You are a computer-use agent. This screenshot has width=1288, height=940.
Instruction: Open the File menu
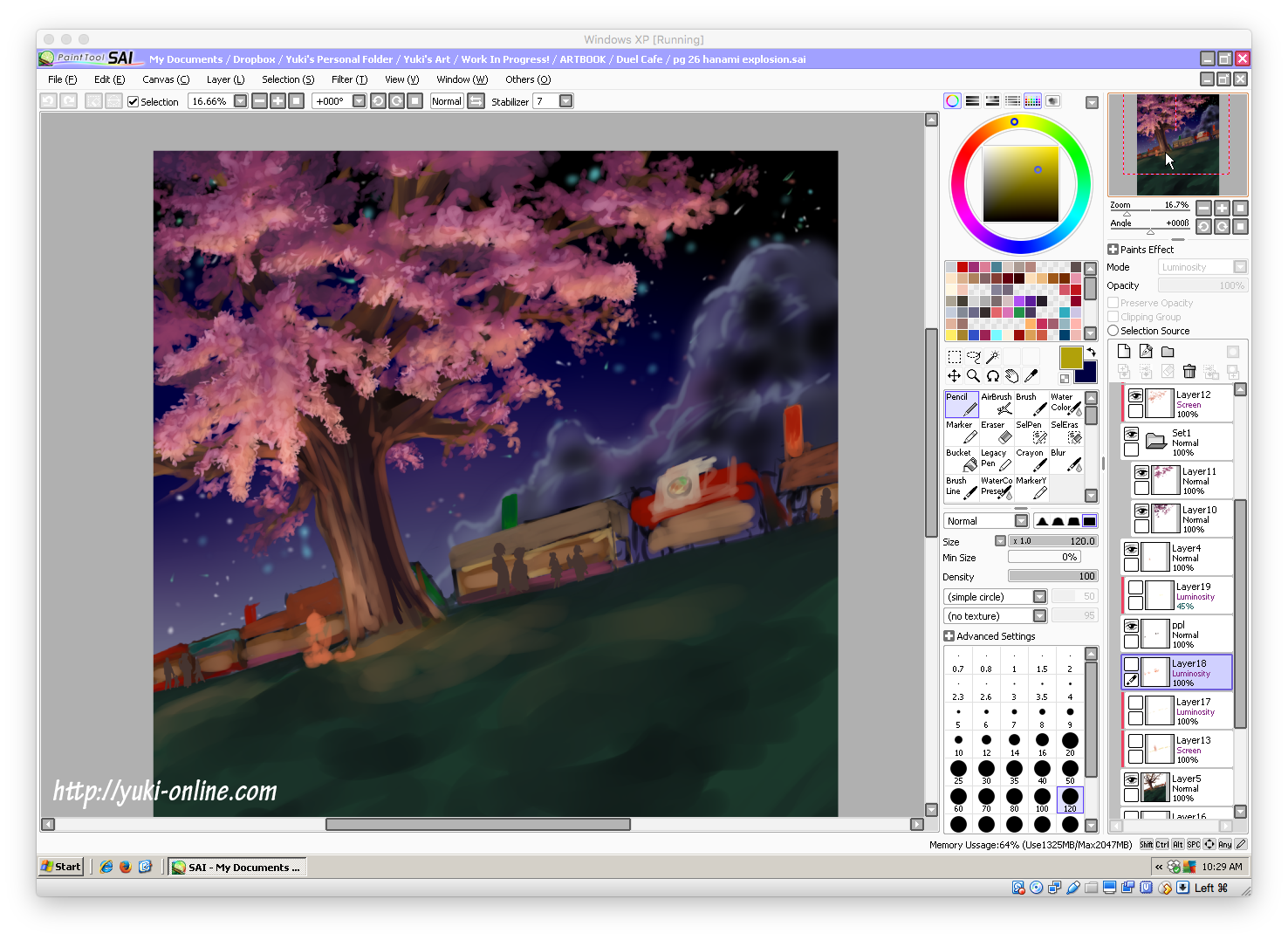62,79
